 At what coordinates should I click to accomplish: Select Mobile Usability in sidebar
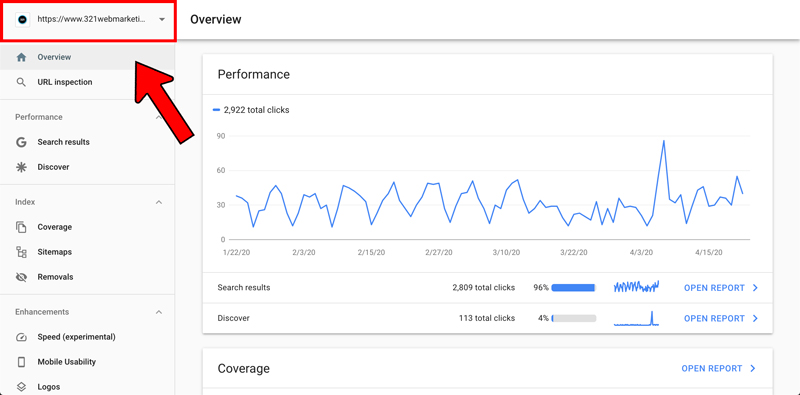pyautogui.click(x=87, y=362)
